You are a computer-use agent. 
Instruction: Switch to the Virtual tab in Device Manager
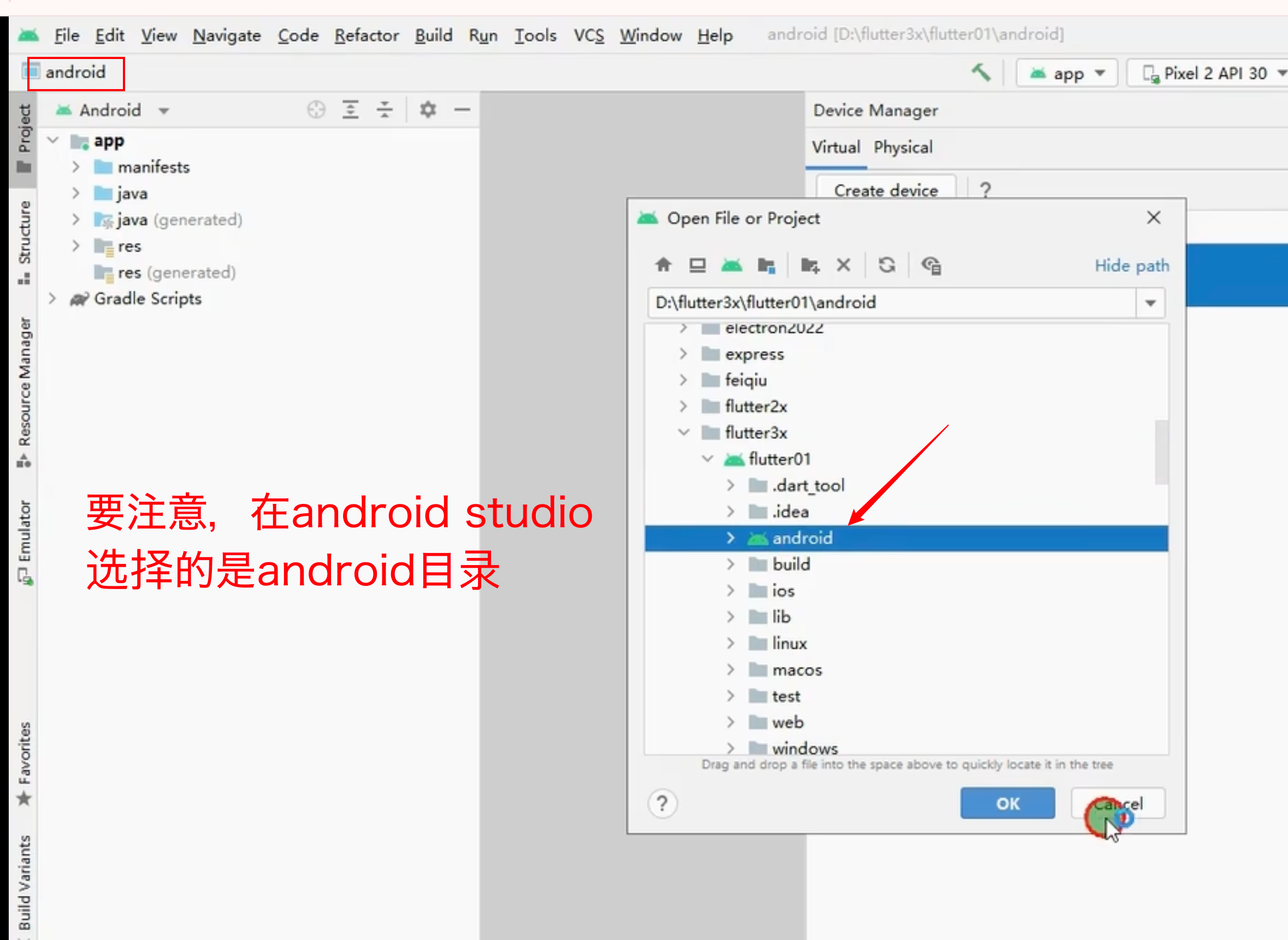click(x=835, y=148)
